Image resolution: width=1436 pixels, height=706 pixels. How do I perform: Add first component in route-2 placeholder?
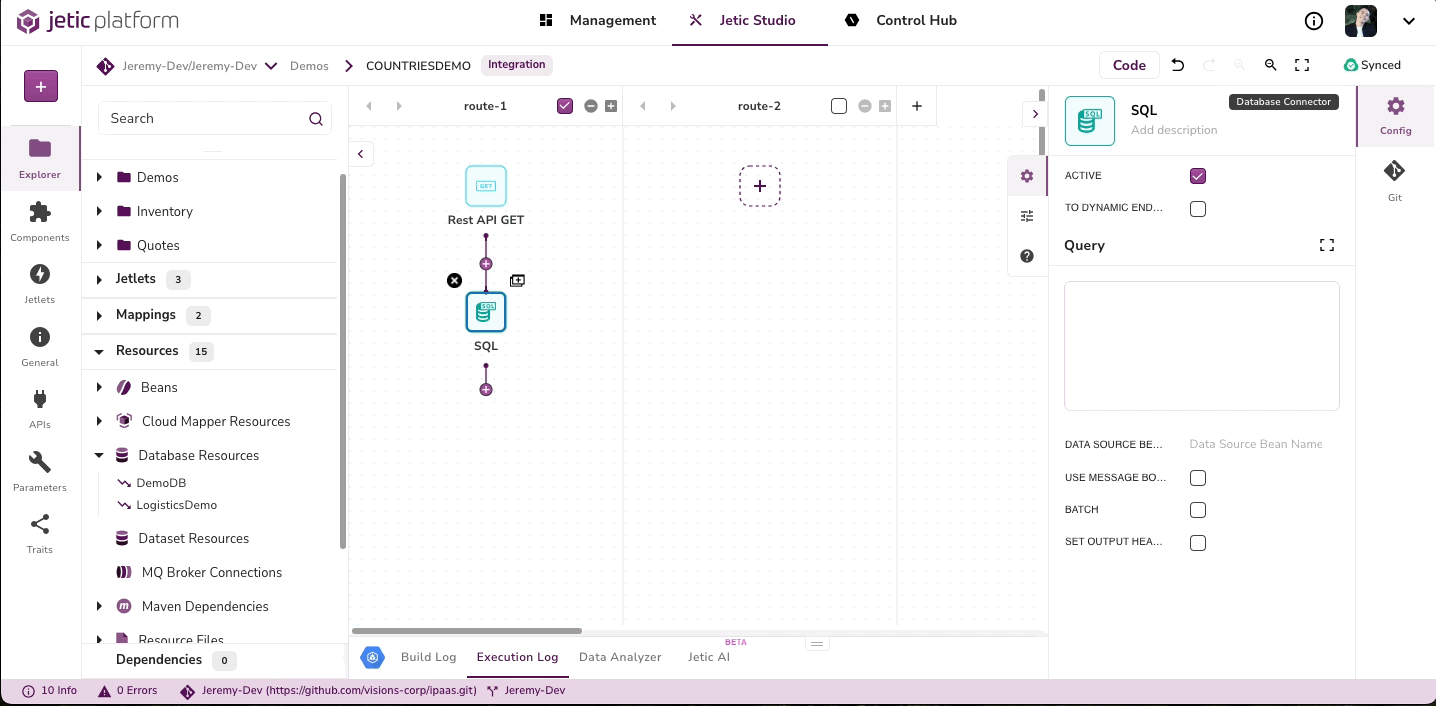[760, 186]
